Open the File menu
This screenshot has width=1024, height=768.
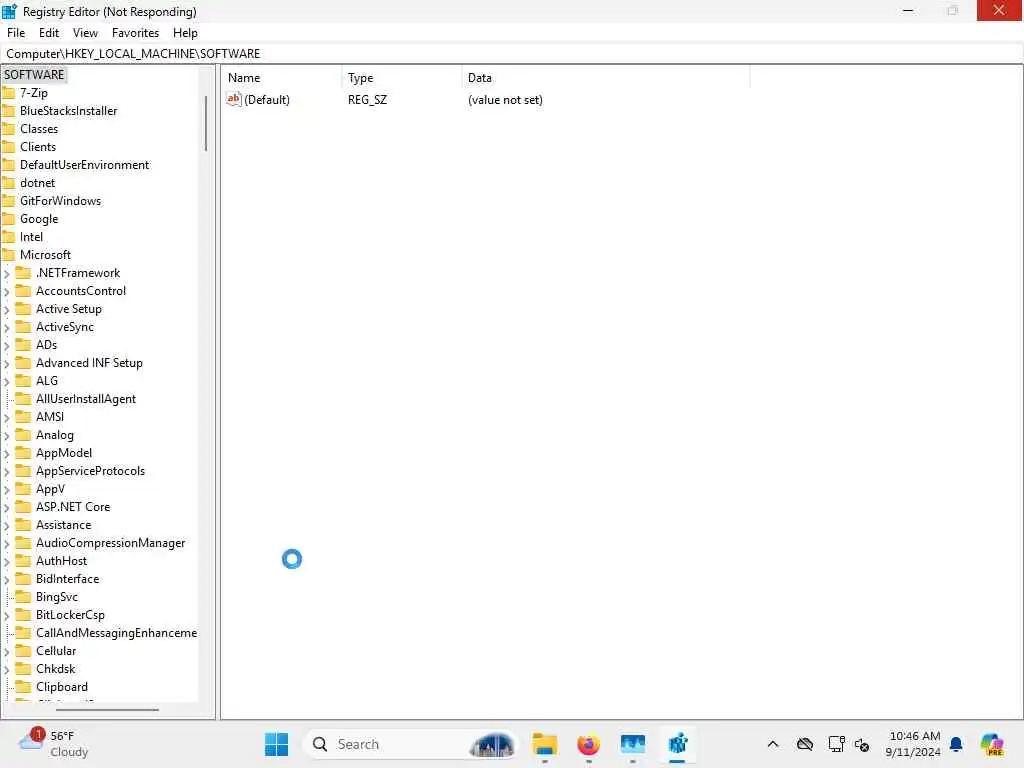coord(16,33)
